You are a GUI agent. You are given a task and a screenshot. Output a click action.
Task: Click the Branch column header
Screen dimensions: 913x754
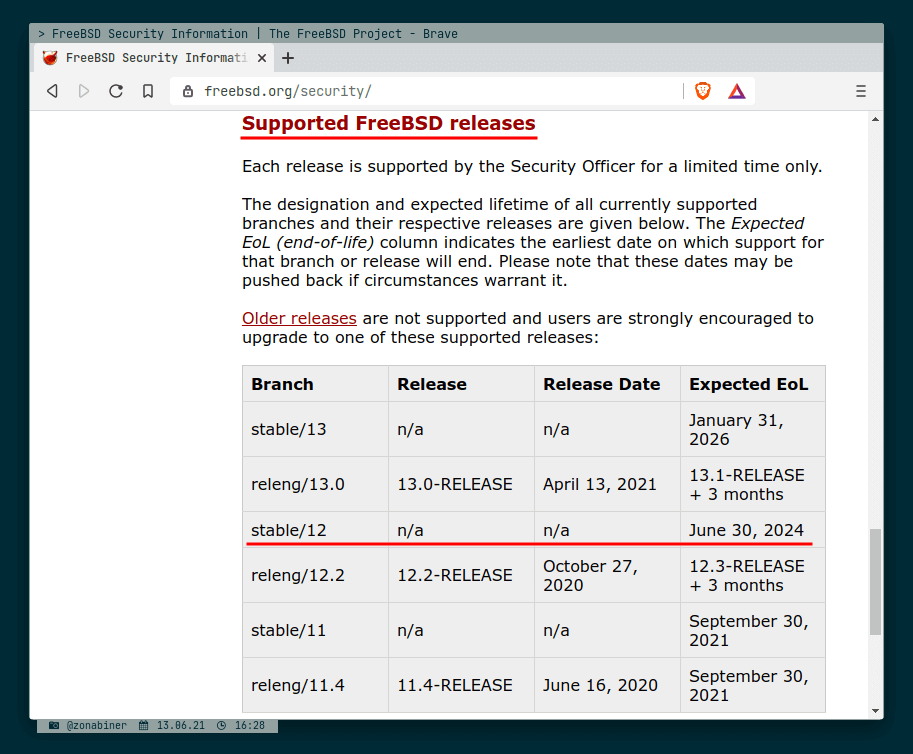click(x=316, y=384)
